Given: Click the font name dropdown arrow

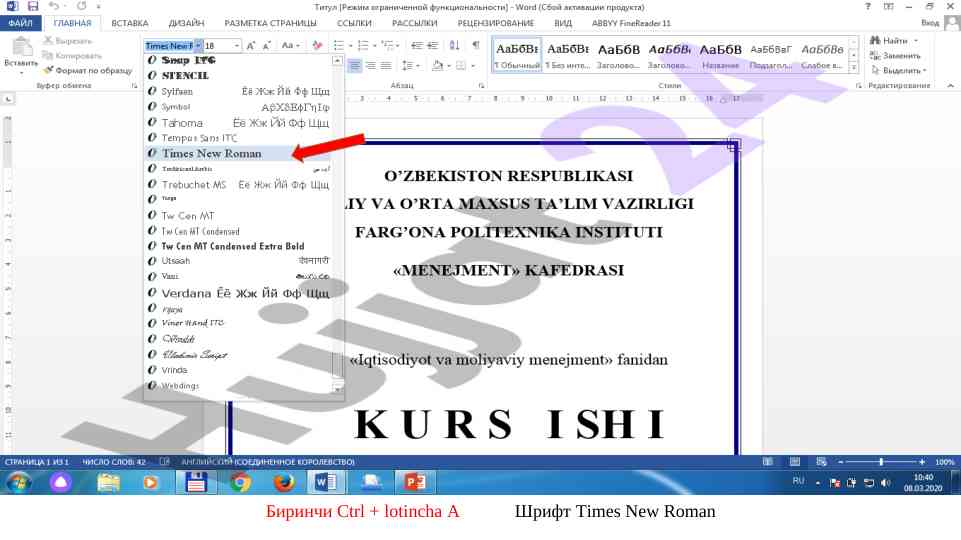Looking at the screenshot, I should (x=198, y=46).
